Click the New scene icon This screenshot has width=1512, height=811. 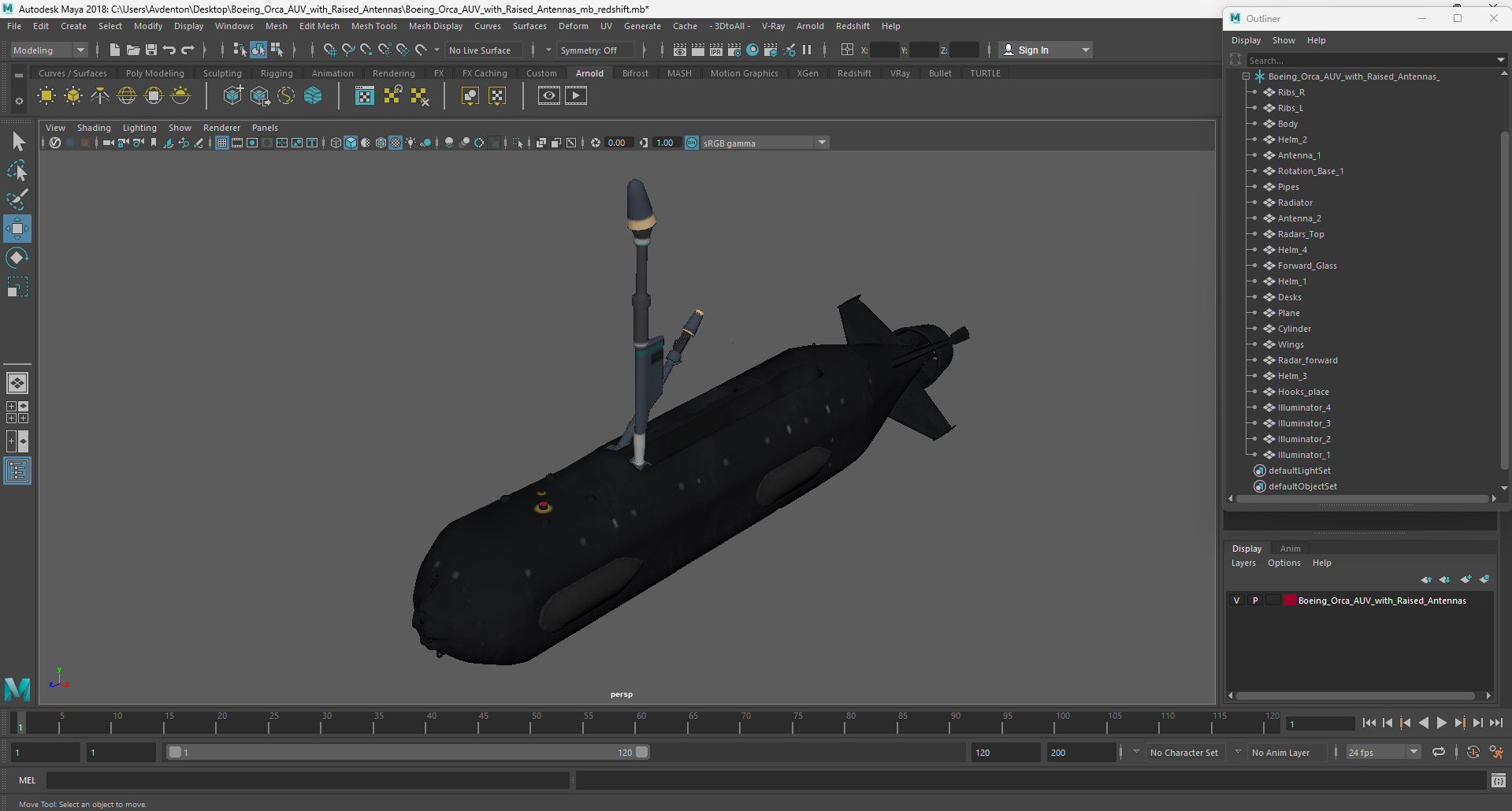(114, 50)
